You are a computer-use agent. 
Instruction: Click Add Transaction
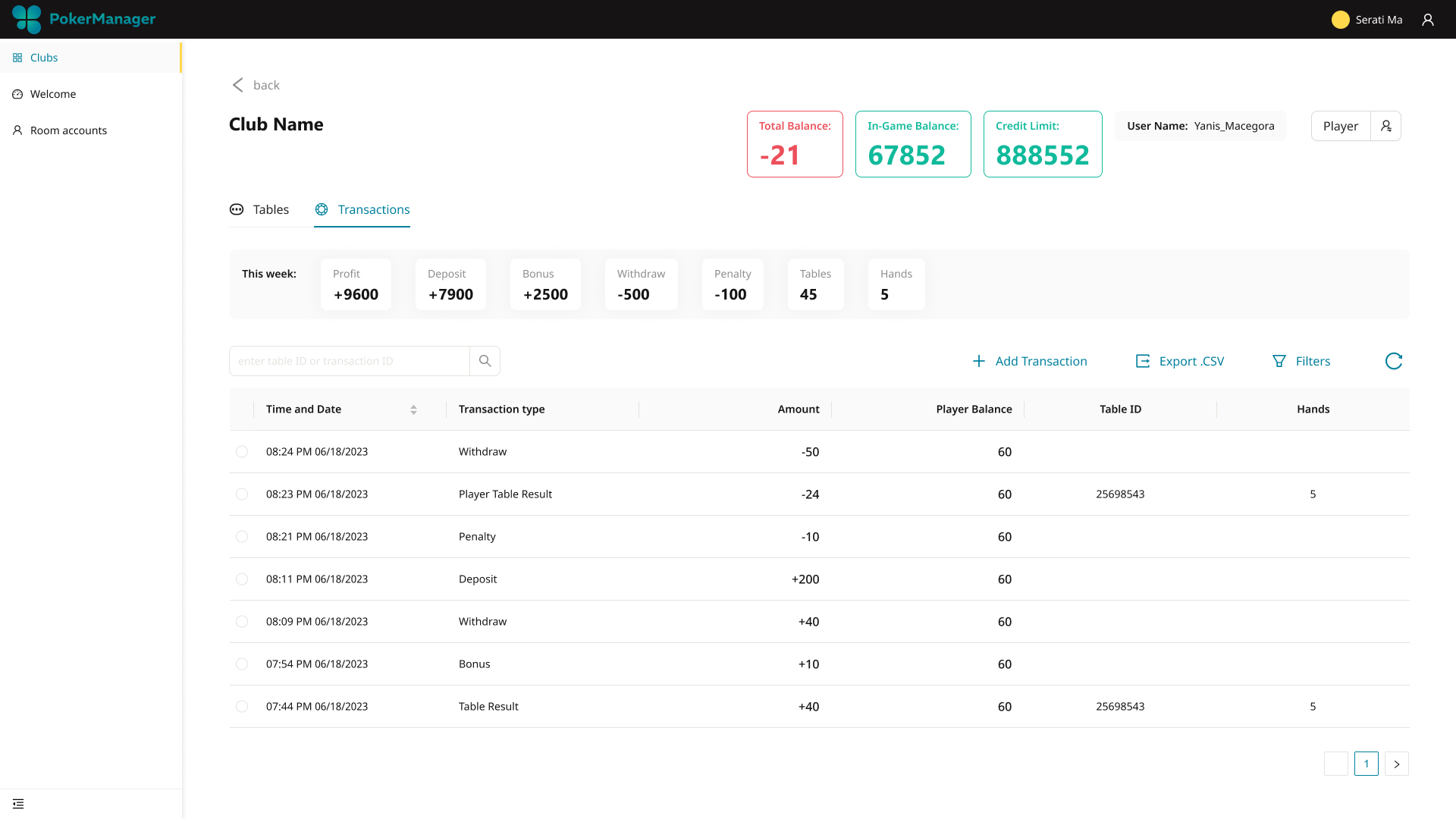click(1030, 361)
